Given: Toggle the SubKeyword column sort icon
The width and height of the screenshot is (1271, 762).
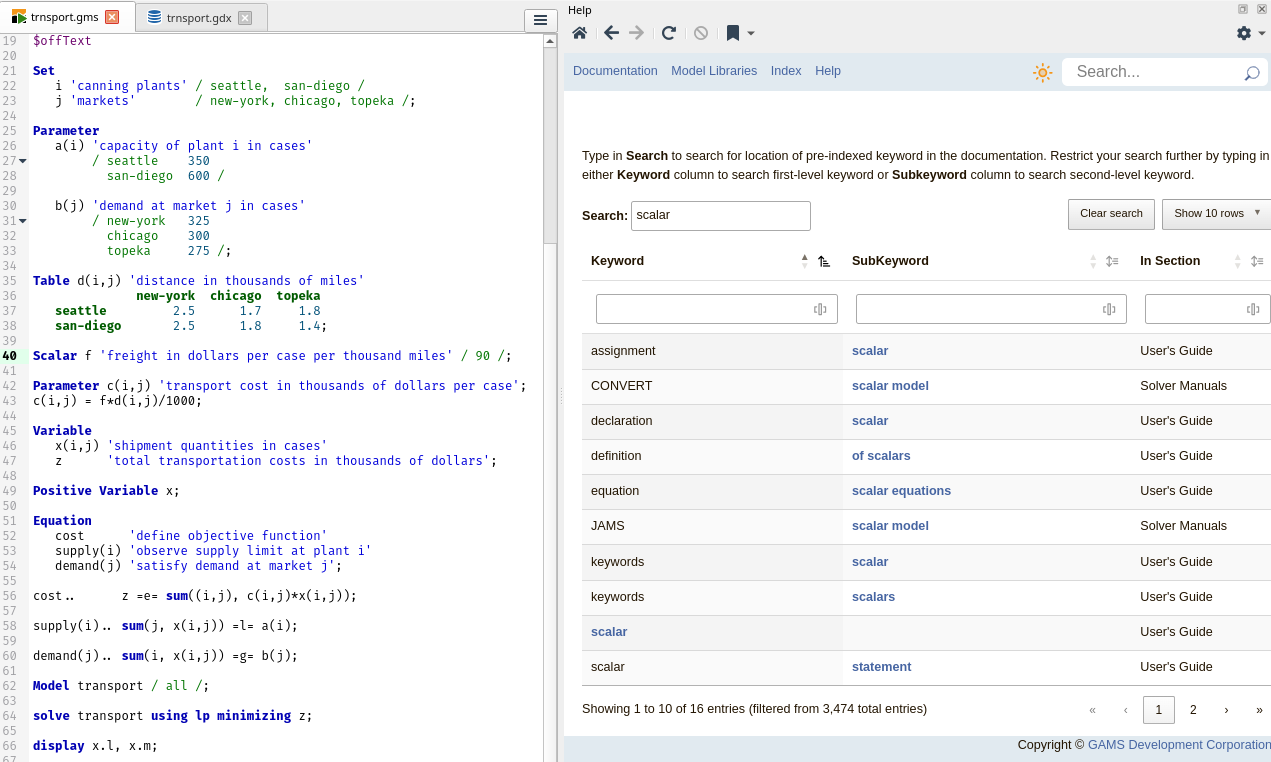Looking at the screenshot, I should pos(1111,261).
